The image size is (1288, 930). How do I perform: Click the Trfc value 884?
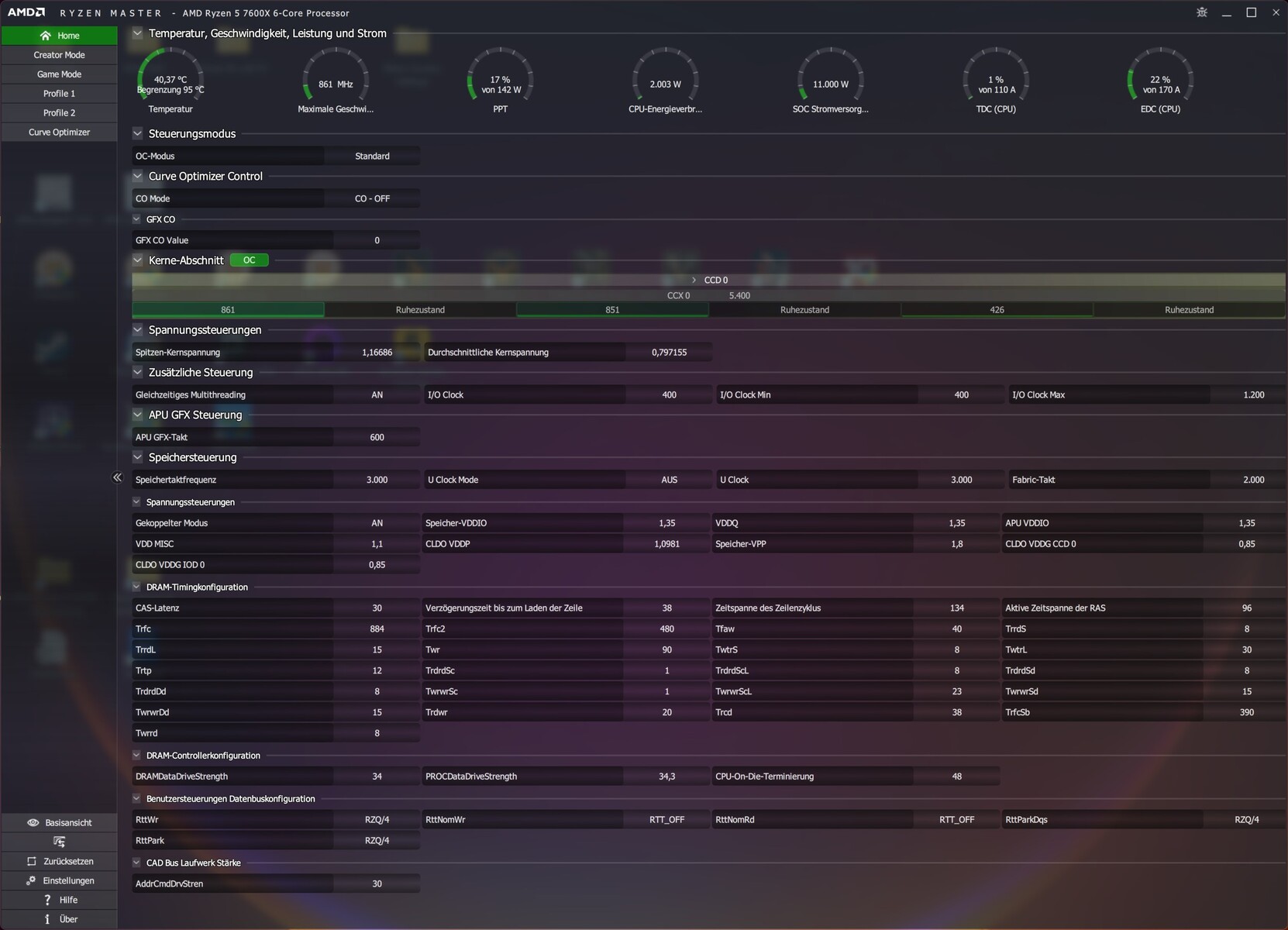(377, 629)
